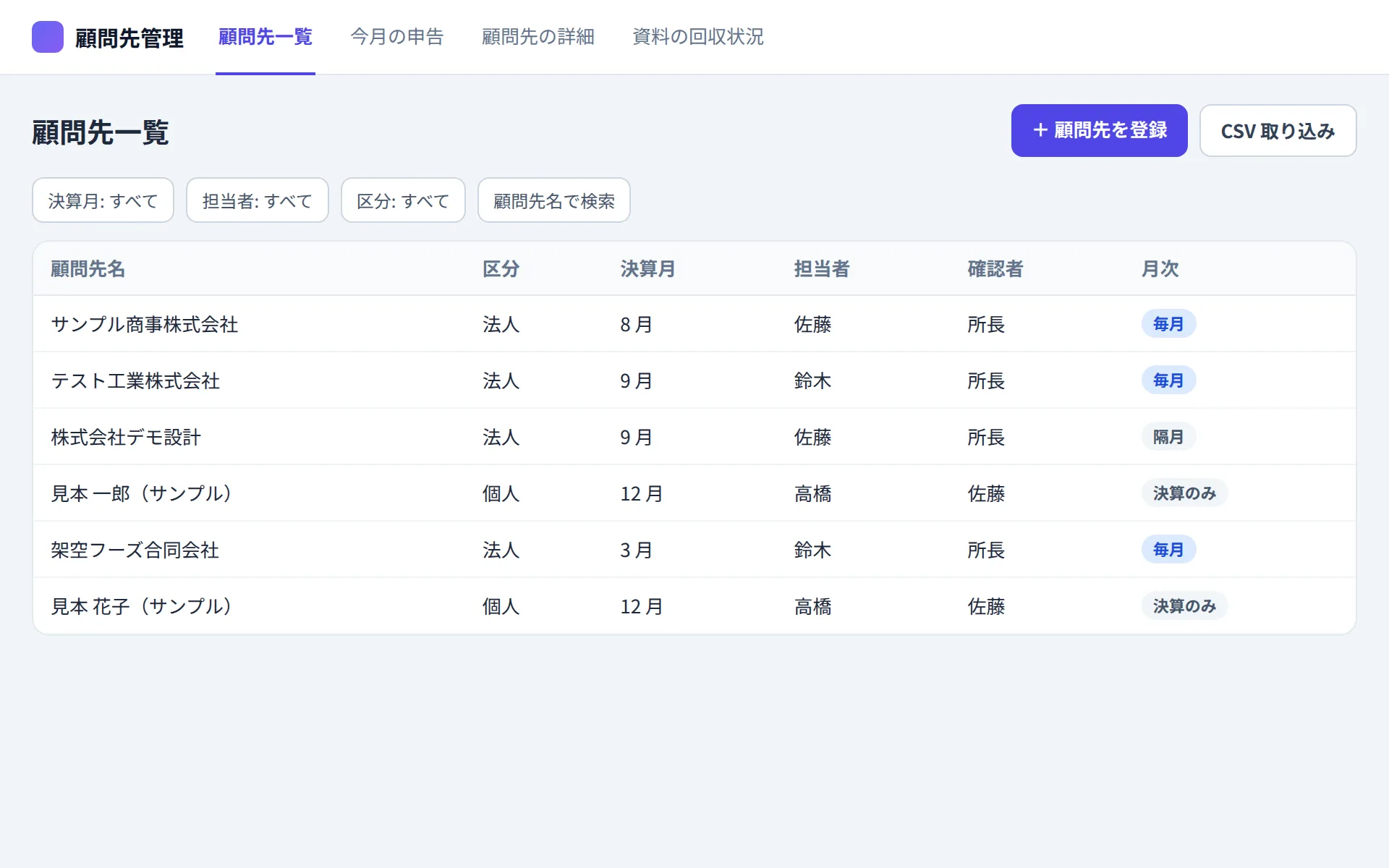Expand the 区分 filter dropdown
This screenshot has width=1389, height=868.
tap(403, 200)
